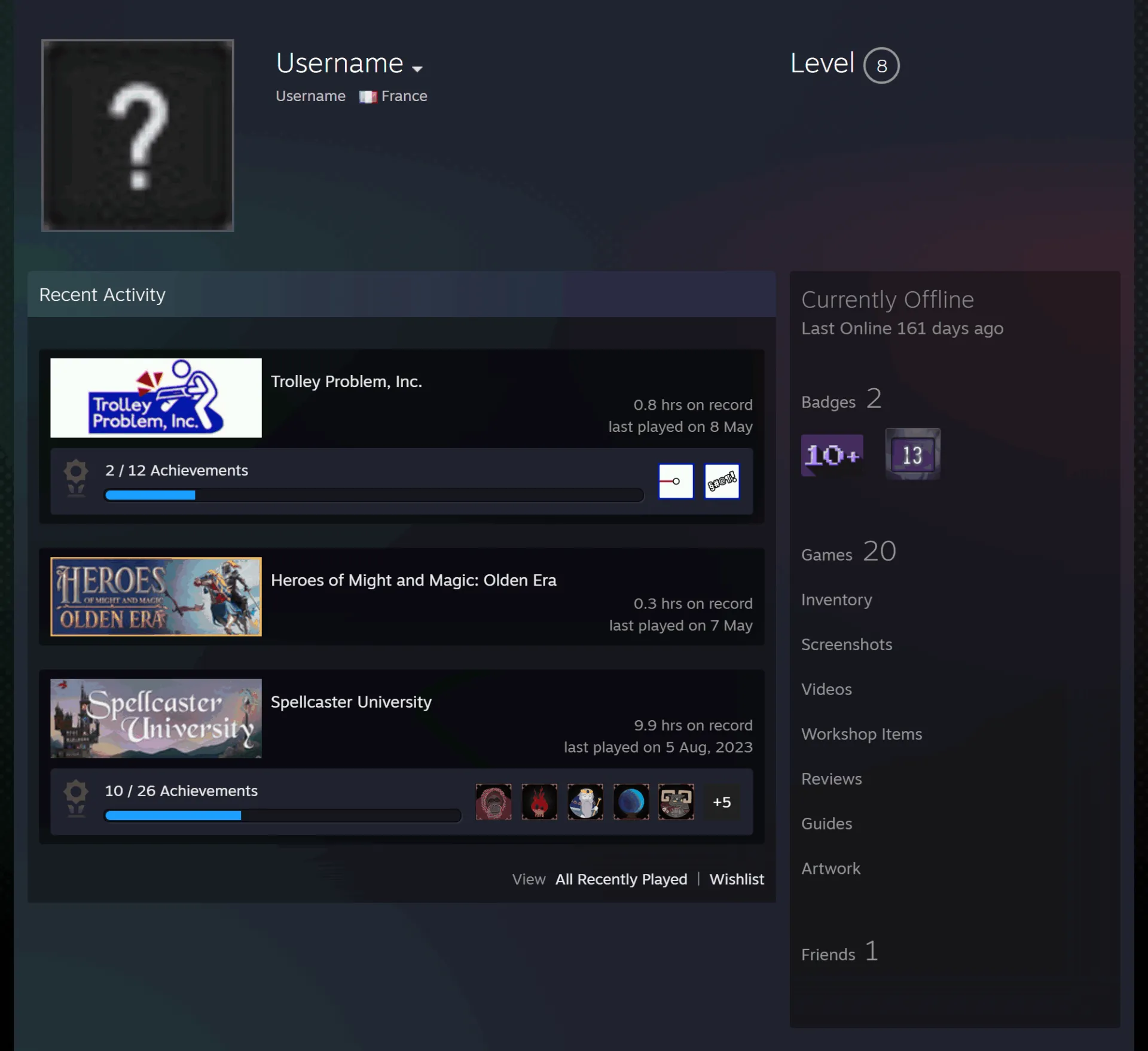This screenshot has height=1051, width=1148.
Task: Click Trolley Problem achievements trophy icon
Action: click(x=76, y=478)
